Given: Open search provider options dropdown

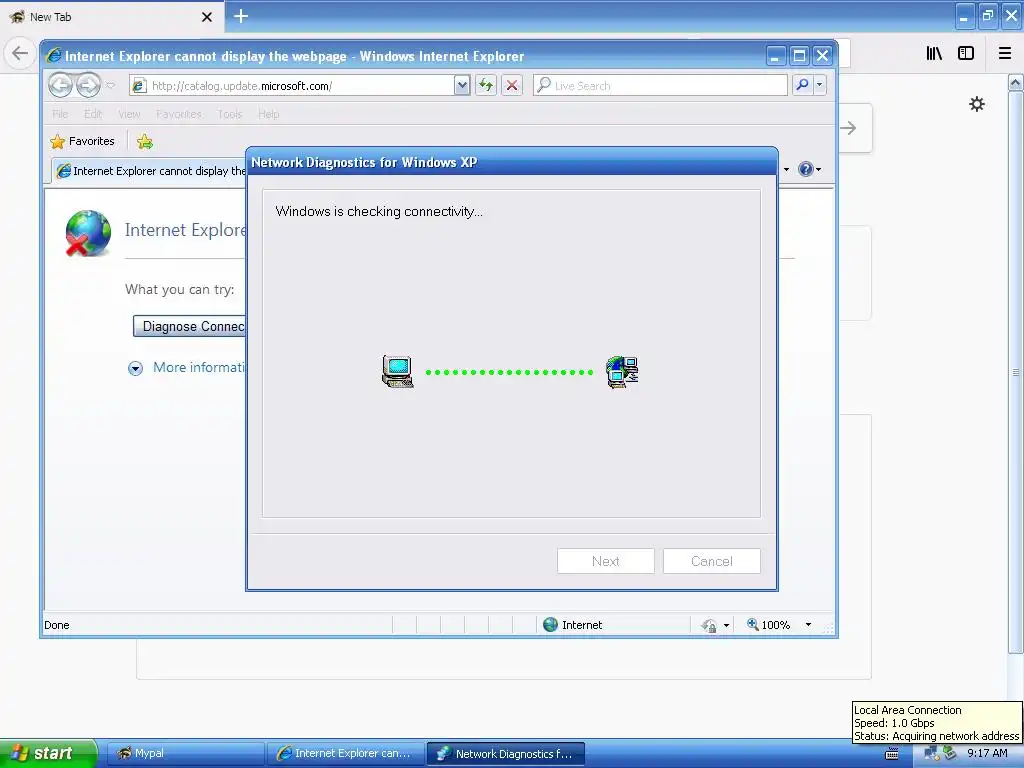Looking at the screenshot, I should pos(820,85).
